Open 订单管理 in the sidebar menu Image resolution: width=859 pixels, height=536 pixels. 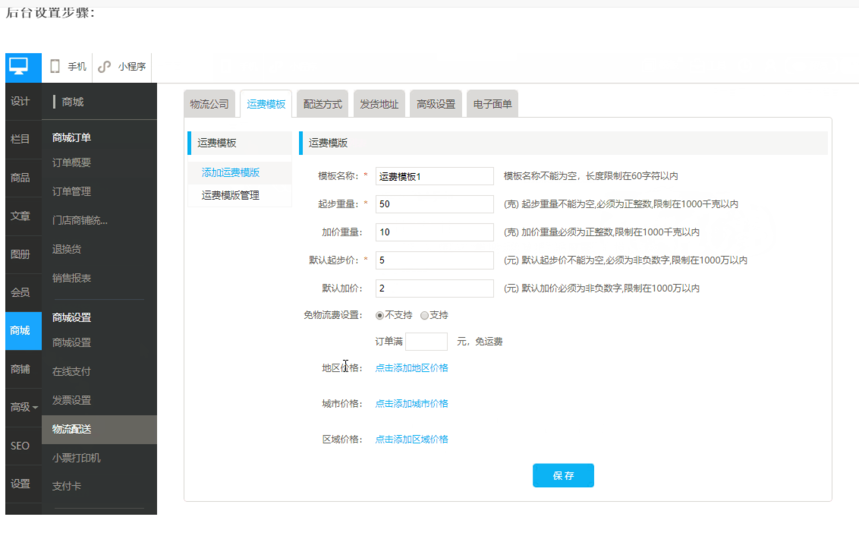[72, 192]
